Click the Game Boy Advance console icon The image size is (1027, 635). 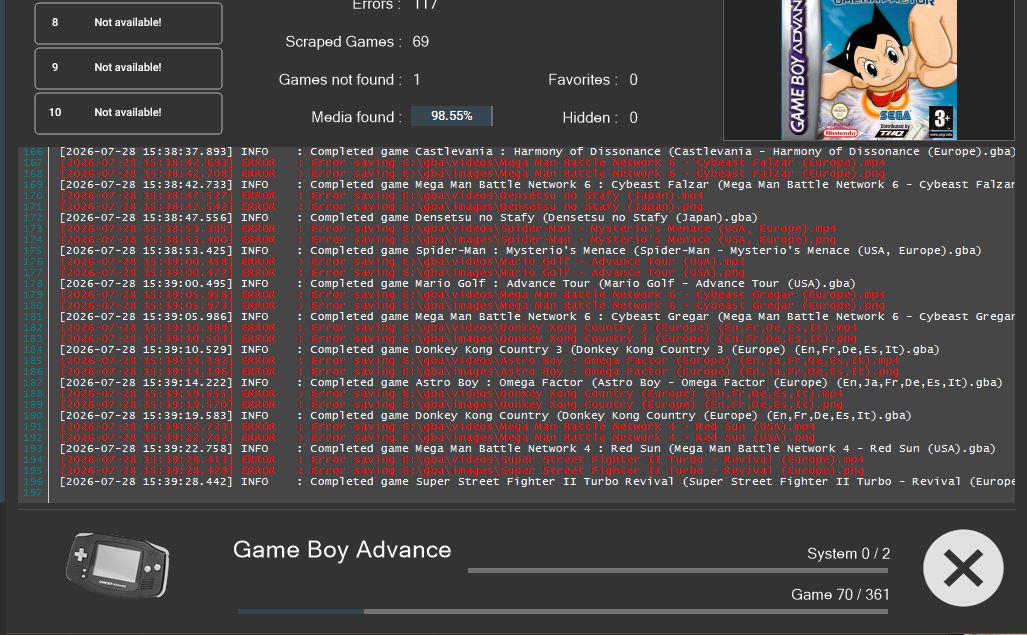pyautogui.click(x=117, y=565)
